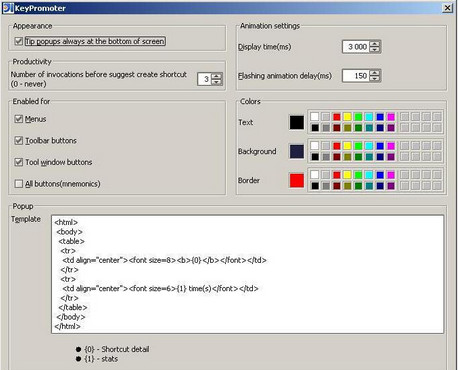Pick dark gray in the Border color palette

(x=326, y=186)
